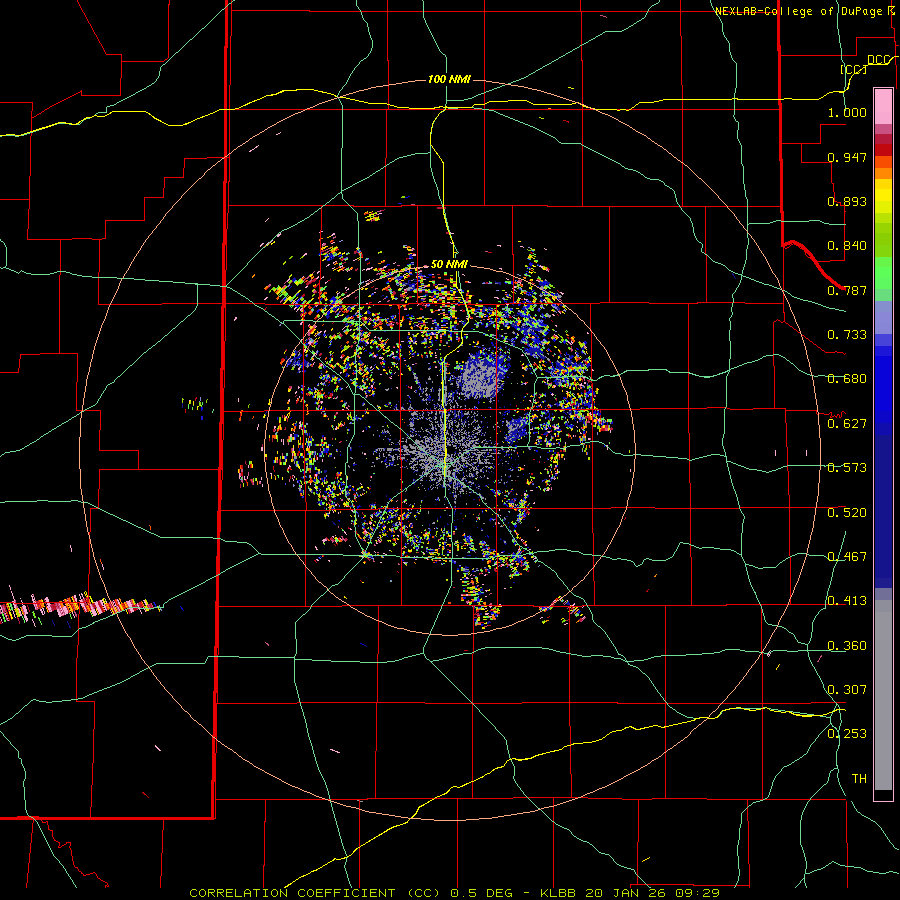The width and height of the screenshot is (900, 900).
Task: Click the 09:29 timestamp
Action: 699,893
